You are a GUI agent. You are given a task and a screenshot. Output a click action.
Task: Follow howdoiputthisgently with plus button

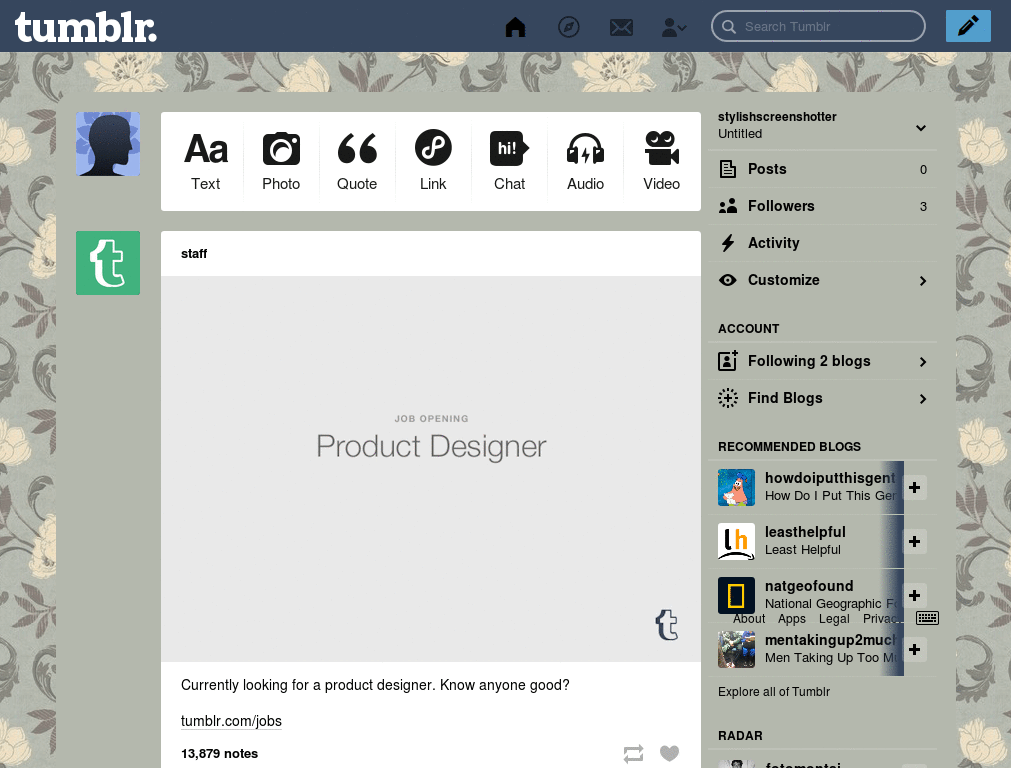pyautogui.click(x=914, y=487)
